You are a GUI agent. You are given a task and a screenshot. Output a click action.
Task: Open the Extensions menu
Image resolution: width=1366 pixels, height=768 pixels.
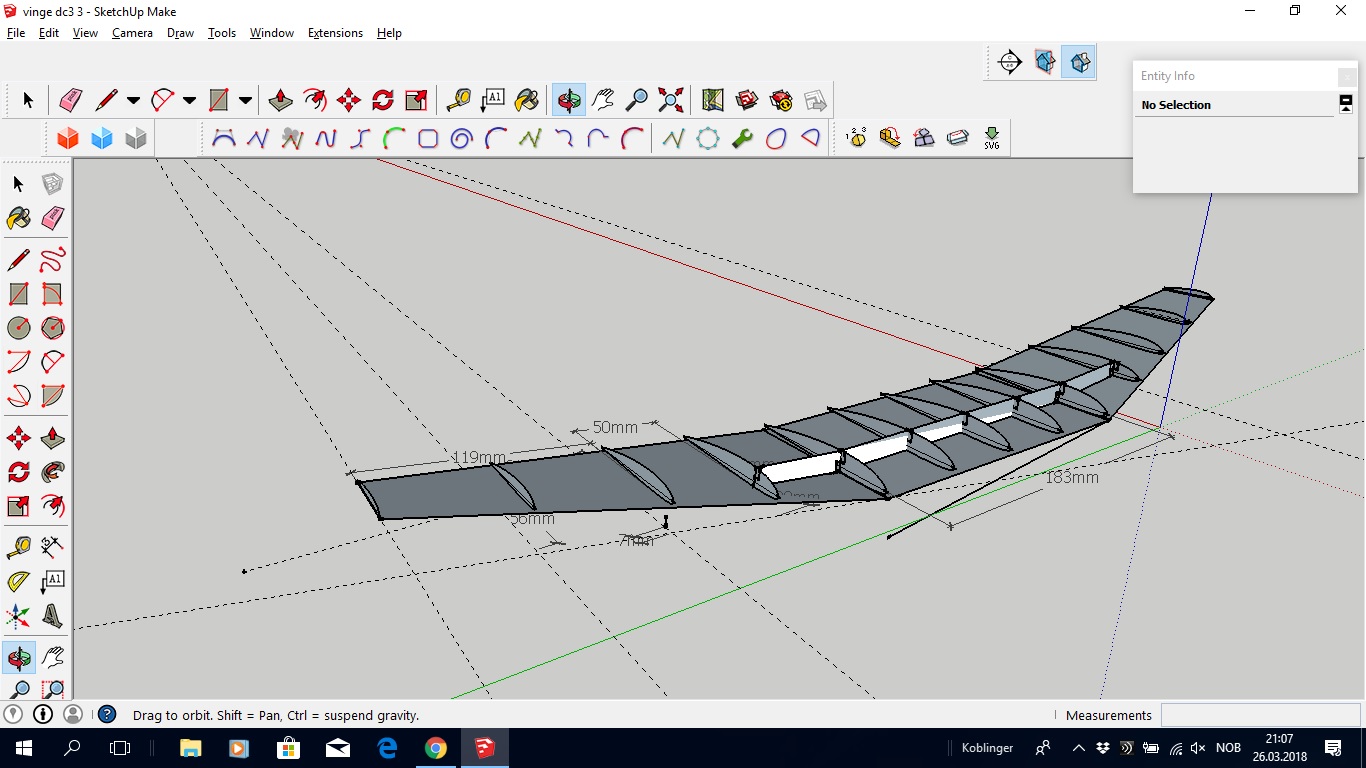click(x=335, y=33)
